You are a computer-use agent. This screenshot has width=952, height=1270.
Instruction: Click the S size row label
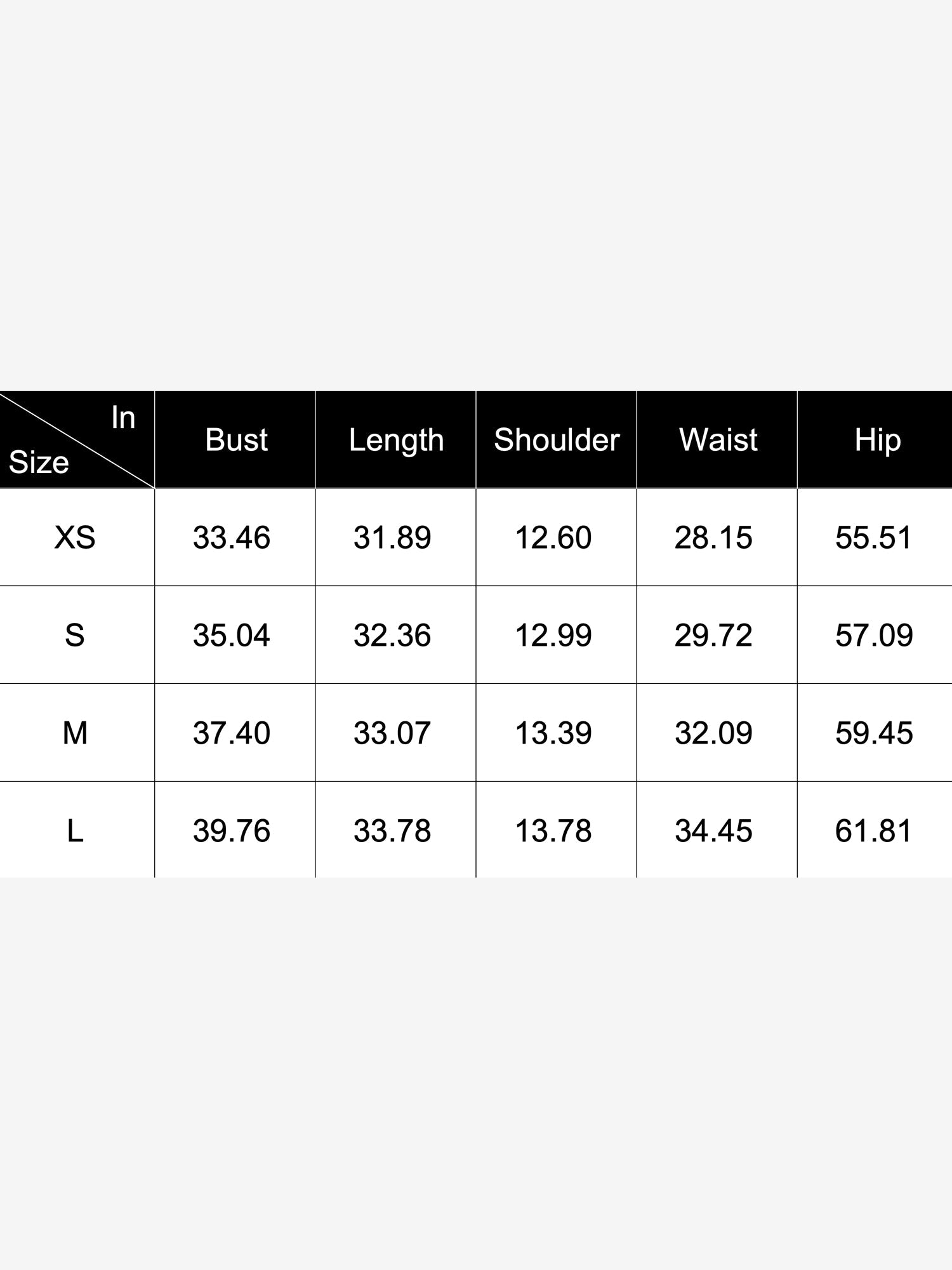tap(75, 635)
